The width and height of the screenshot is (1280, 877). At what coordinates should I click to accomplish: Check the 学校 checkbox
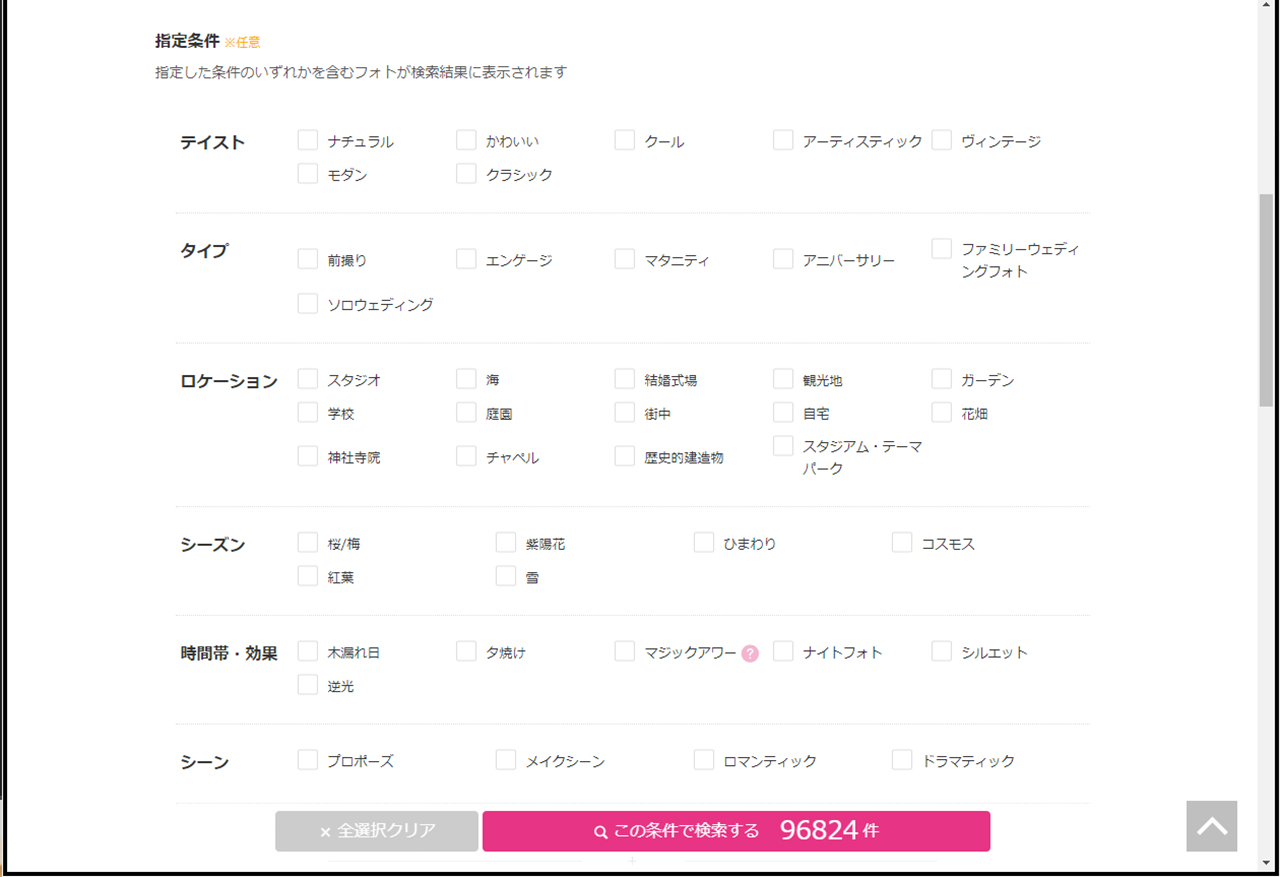pos(308,412)
